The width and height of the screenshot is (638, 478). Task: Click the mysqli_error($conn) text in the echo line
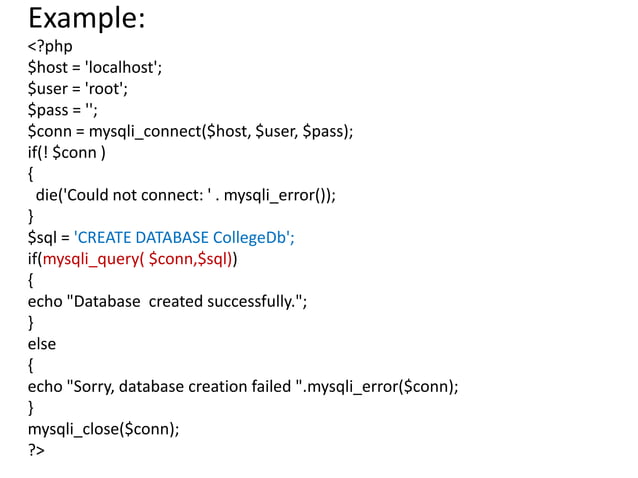(380, 386)
